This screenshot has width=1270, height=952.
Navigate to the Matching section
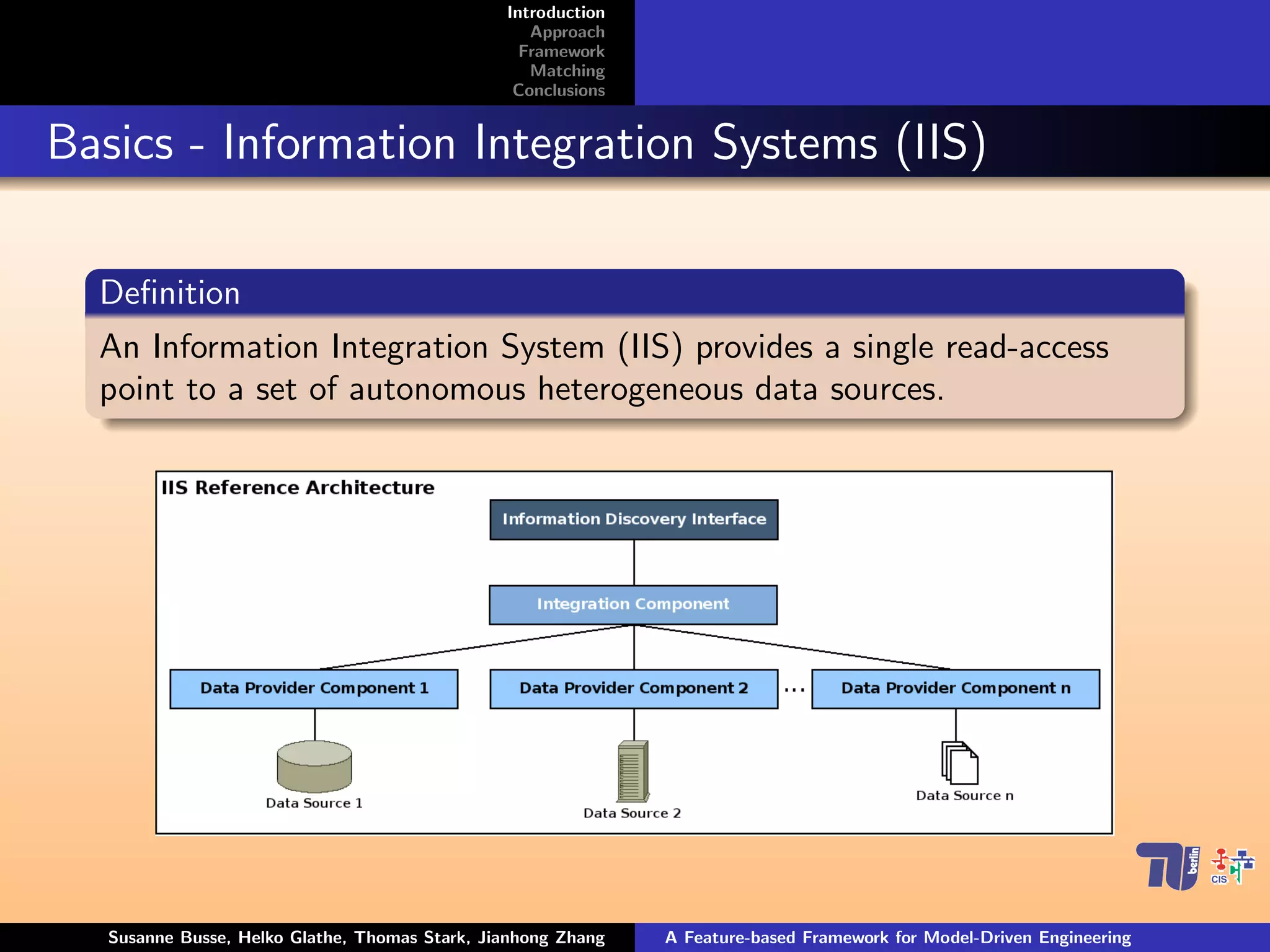tap(567, 71)
